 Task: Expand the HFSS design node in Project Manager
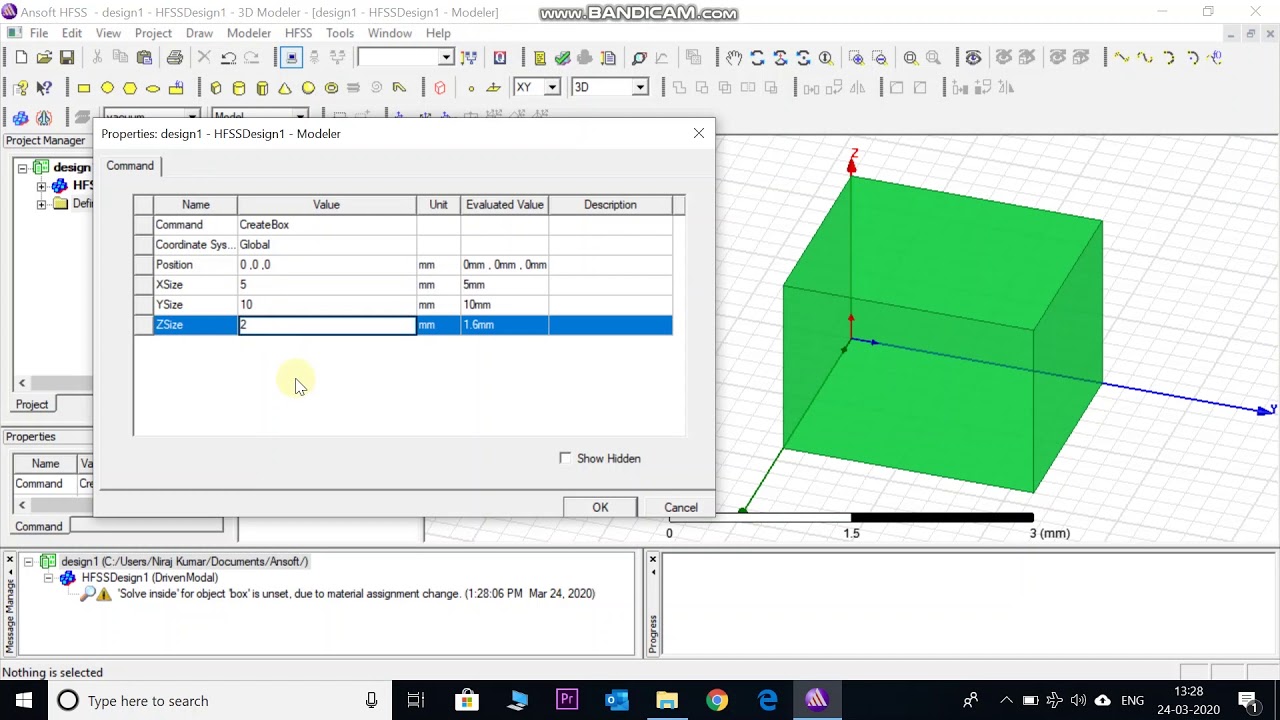click(x=41, y=186)
